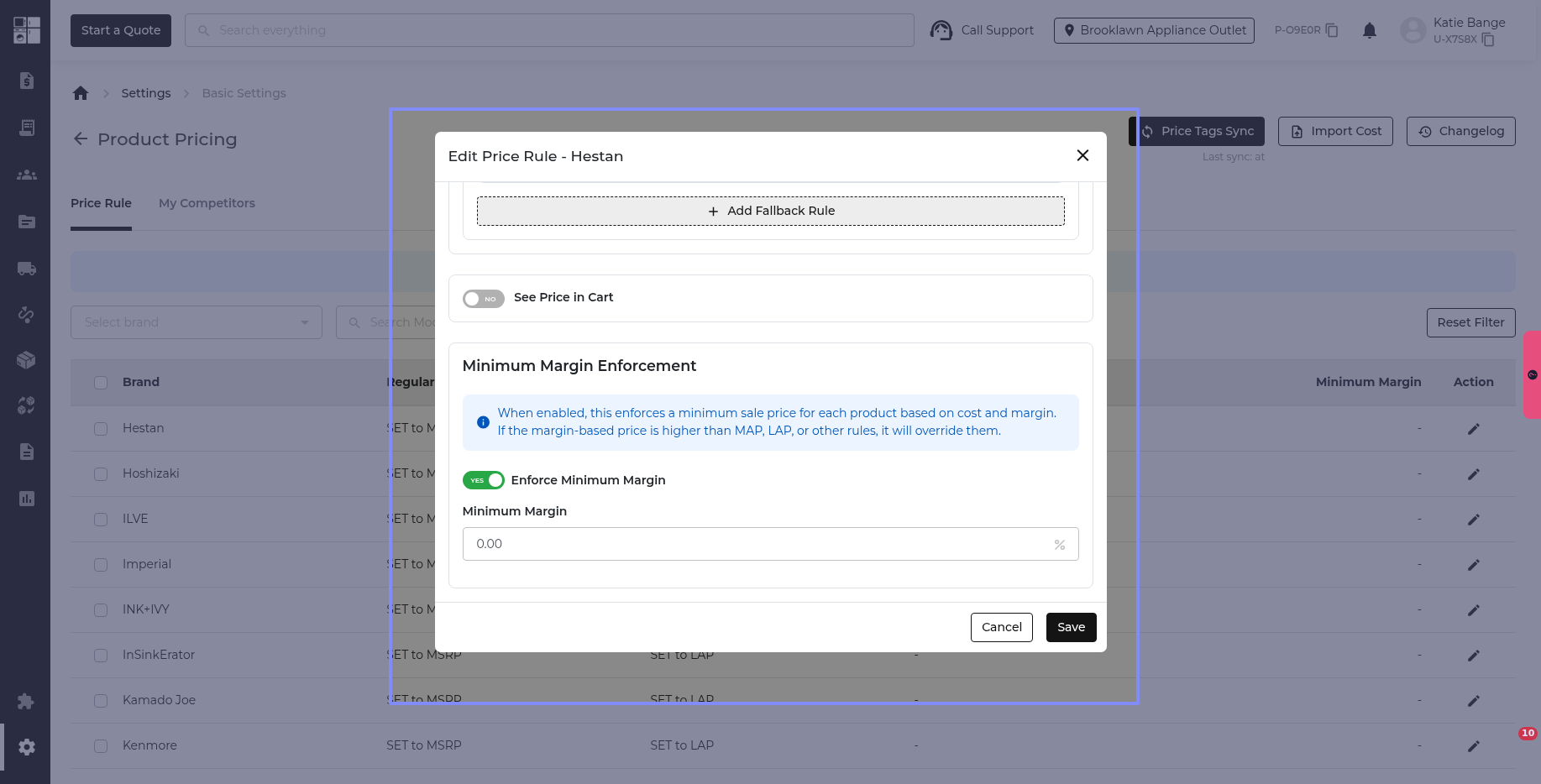Click Add Fallback Rule button
Viewport: 1541px width, 784px height.
pos(770,211)
